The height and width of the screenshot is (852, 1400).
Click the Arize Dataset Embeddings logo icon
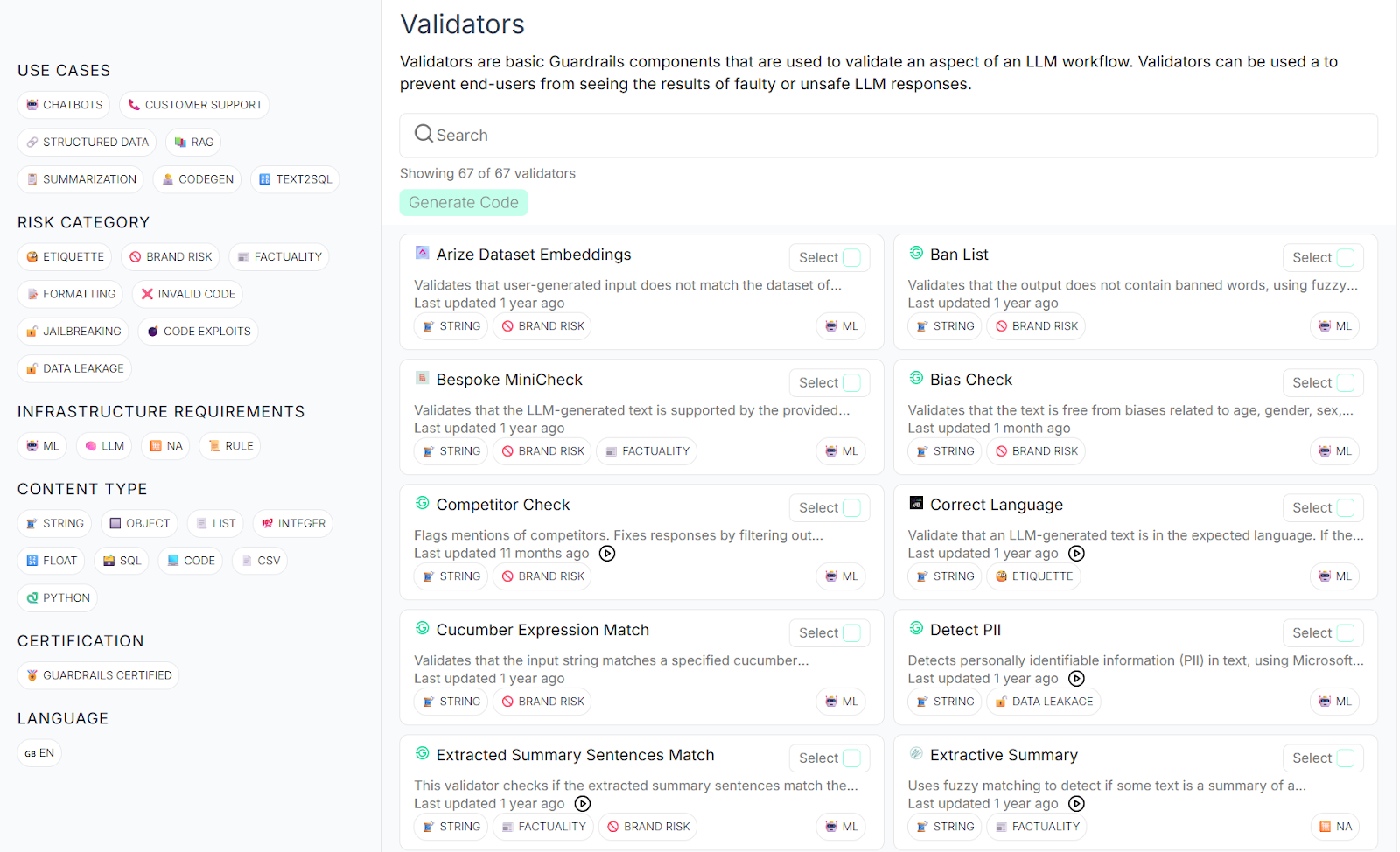point(422,253)
